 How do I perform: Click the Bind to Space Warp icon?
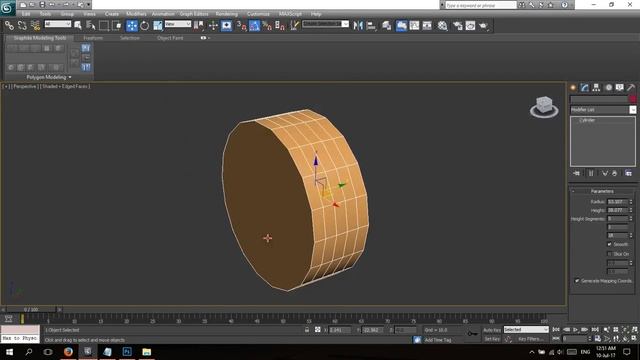tap(36, 25)
